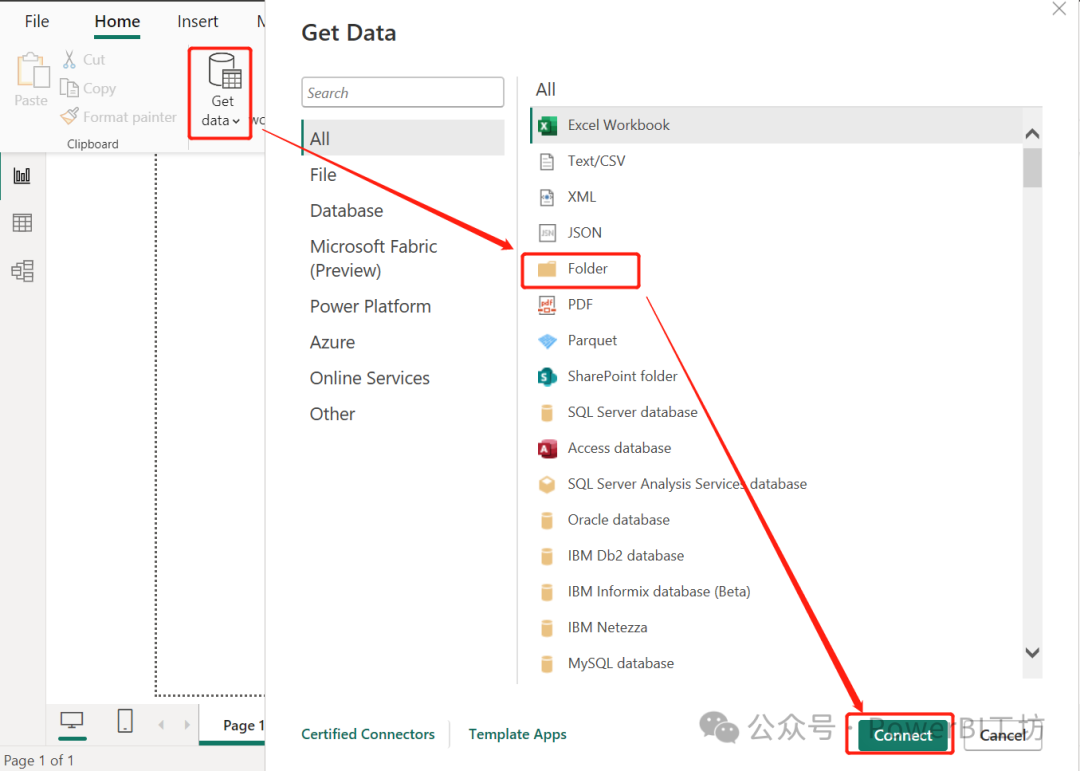Click the IBM Db2 database icon
The height and width of the screenshot is (771, 1080).
[x=547, y=556]
